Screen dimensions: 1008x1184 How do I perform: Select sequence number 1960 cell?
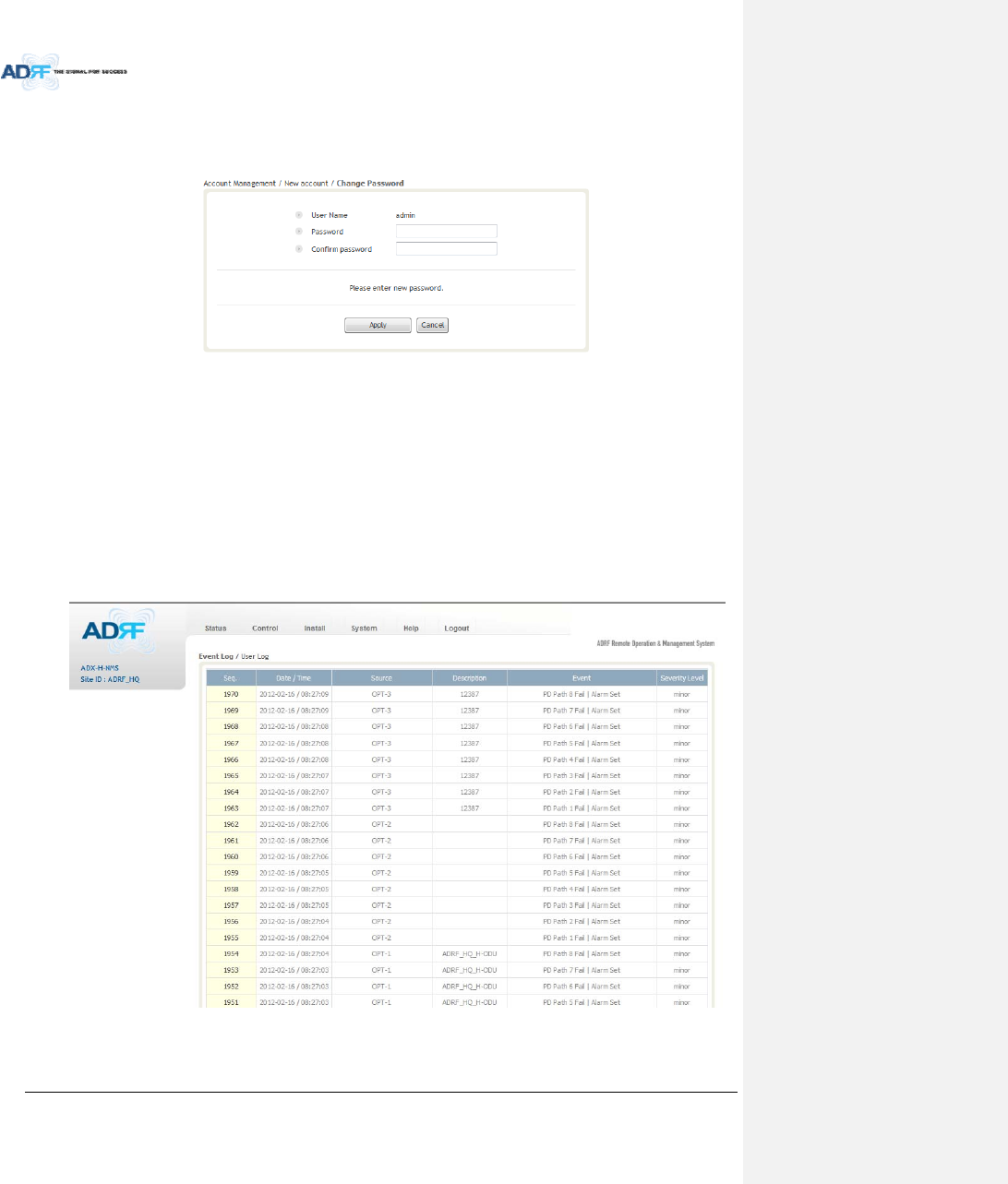[231, 856]
